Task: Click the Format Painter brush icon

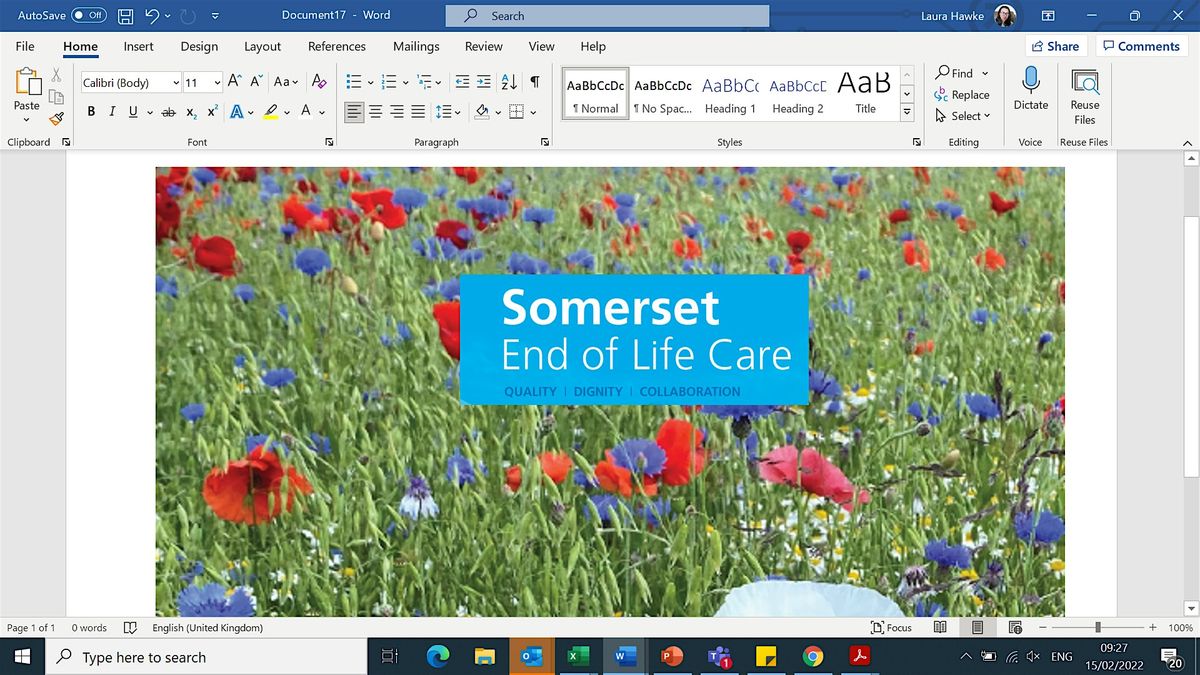Action: point(56,118)
